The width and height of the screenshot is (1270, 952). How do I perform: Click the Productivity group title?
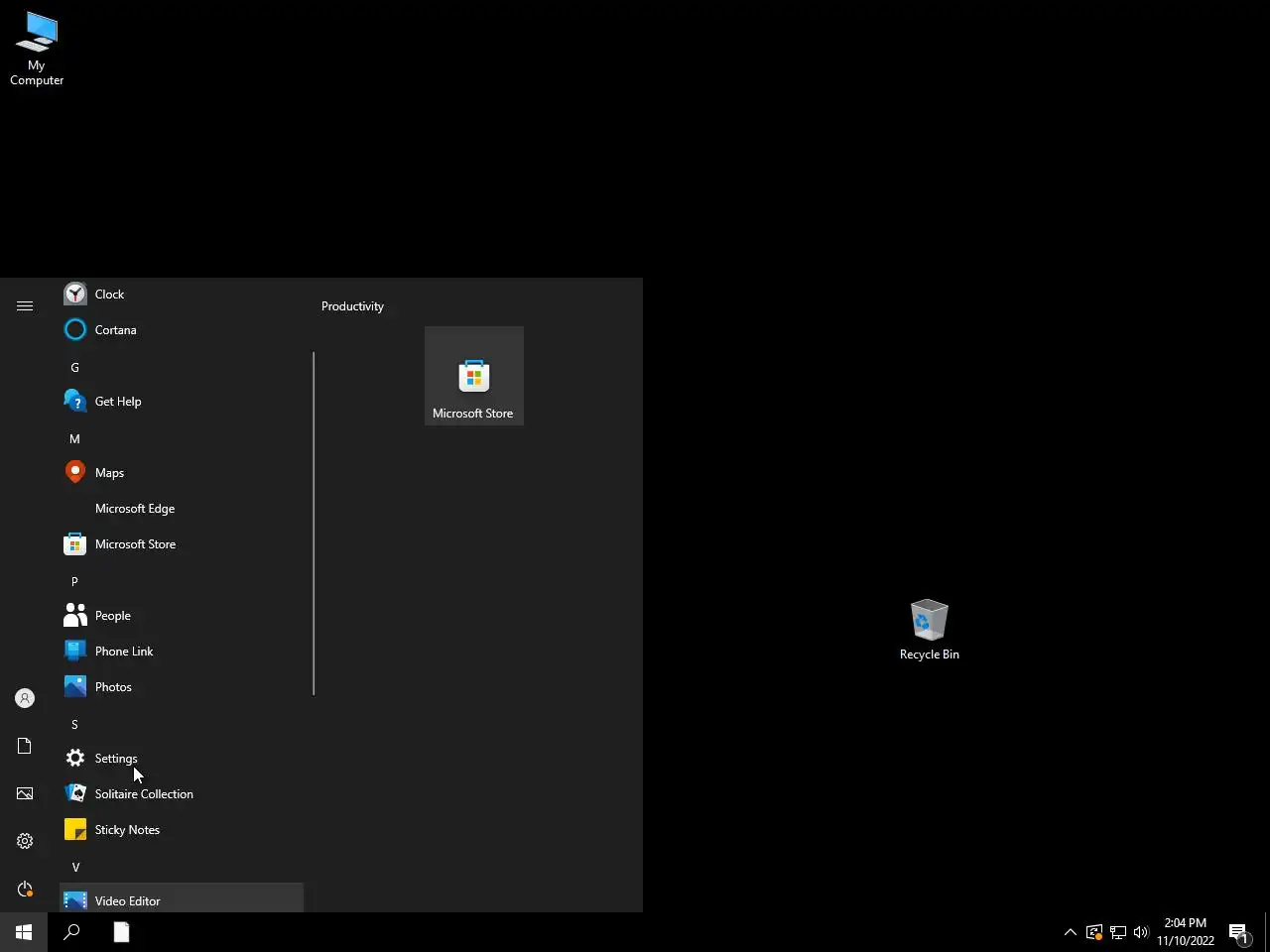352,306
